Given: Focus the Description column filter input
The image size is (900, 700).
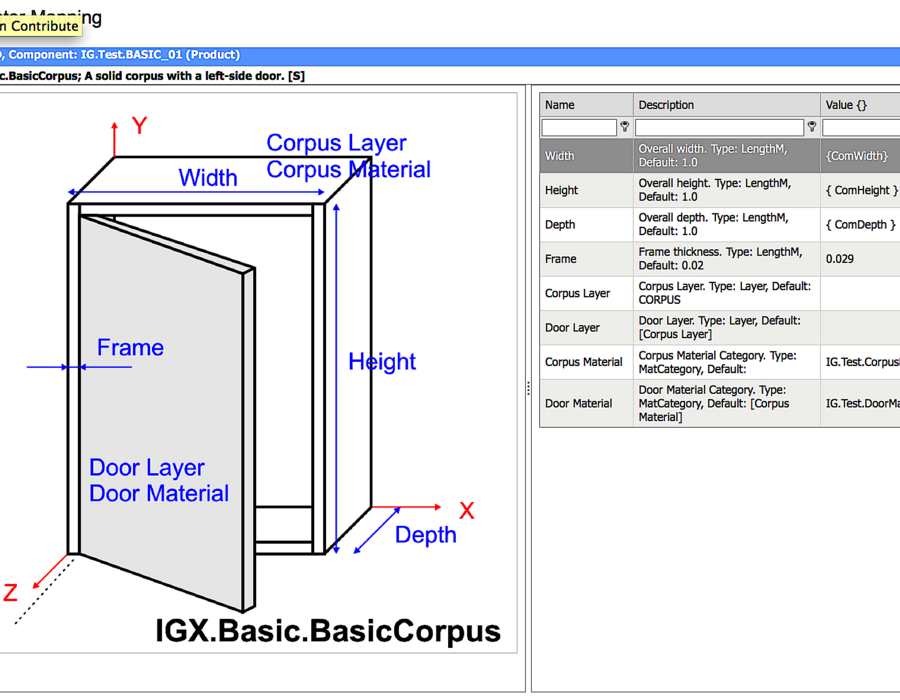Looking at the screenshot, I should (x=719, y=127).
